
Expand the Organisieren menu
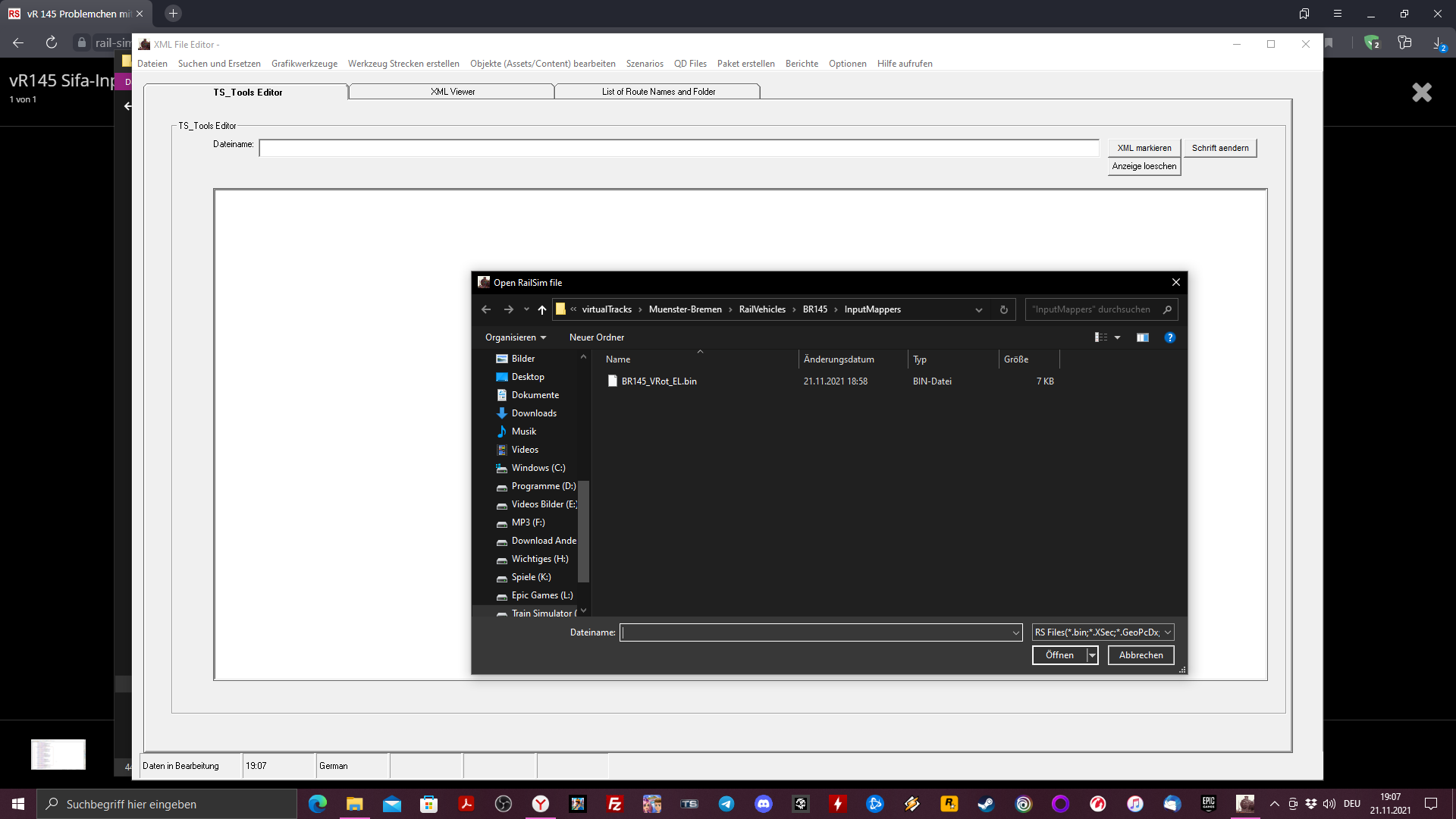point(516,337)
